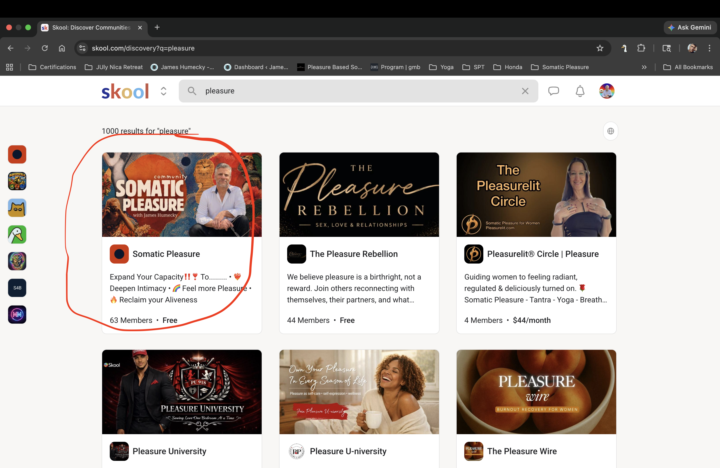The width and height of the screenshot is (720, 468).
Task: Open the apps grid icon in bookmarks bar
Action: pyautogui.click(x=9, y=67)
